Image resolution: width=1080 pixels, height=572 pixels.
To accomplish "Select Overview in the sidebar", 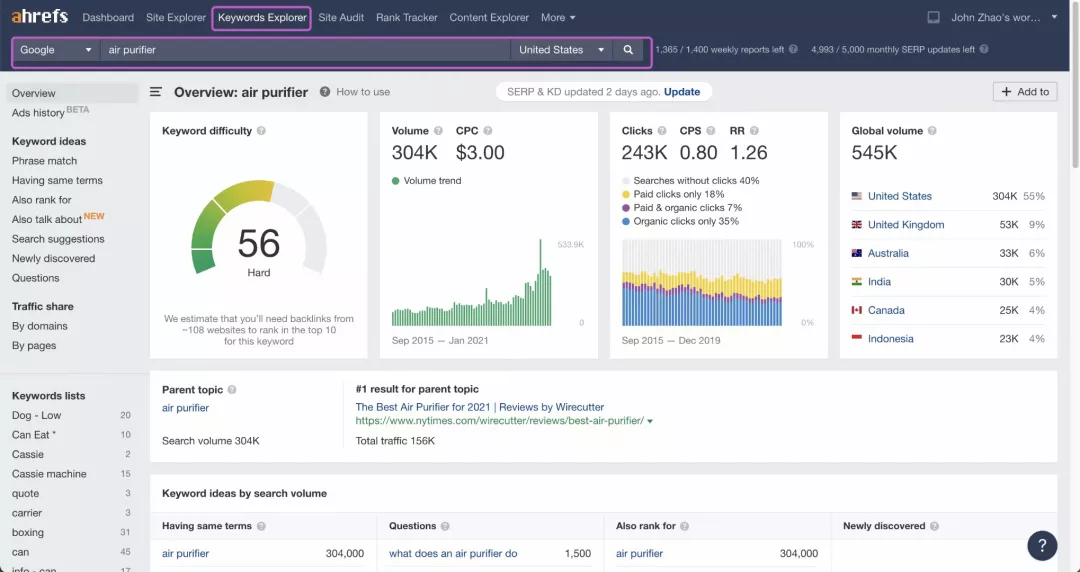I will [x=72, y=93].
